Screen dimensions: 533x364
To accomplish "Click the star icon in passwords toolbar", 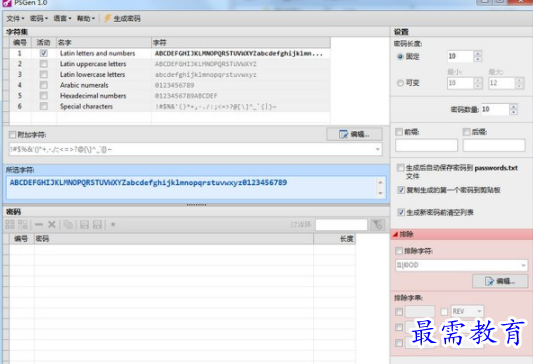I will pyautogui.click(x=113, y=224).
